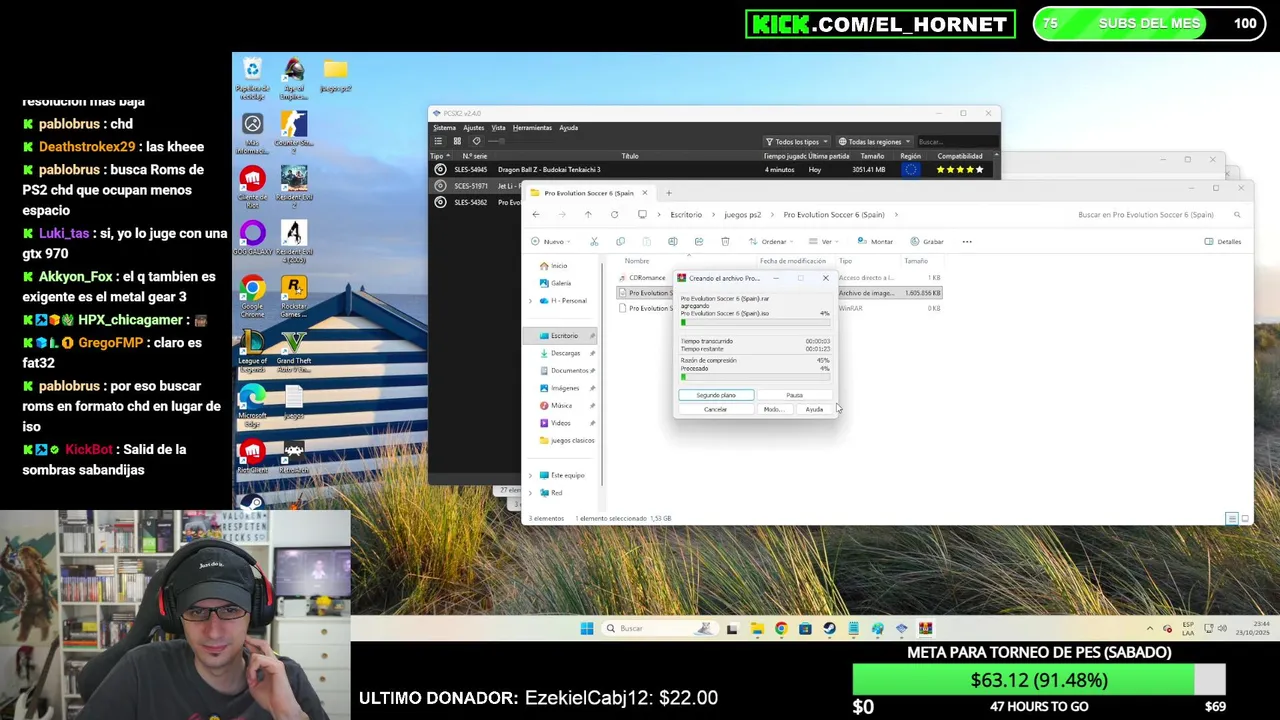Image resolution: width=1280 pixels, height=720 pixels.
Task: Click the Explorer search field
Action: coord(1158,214)
